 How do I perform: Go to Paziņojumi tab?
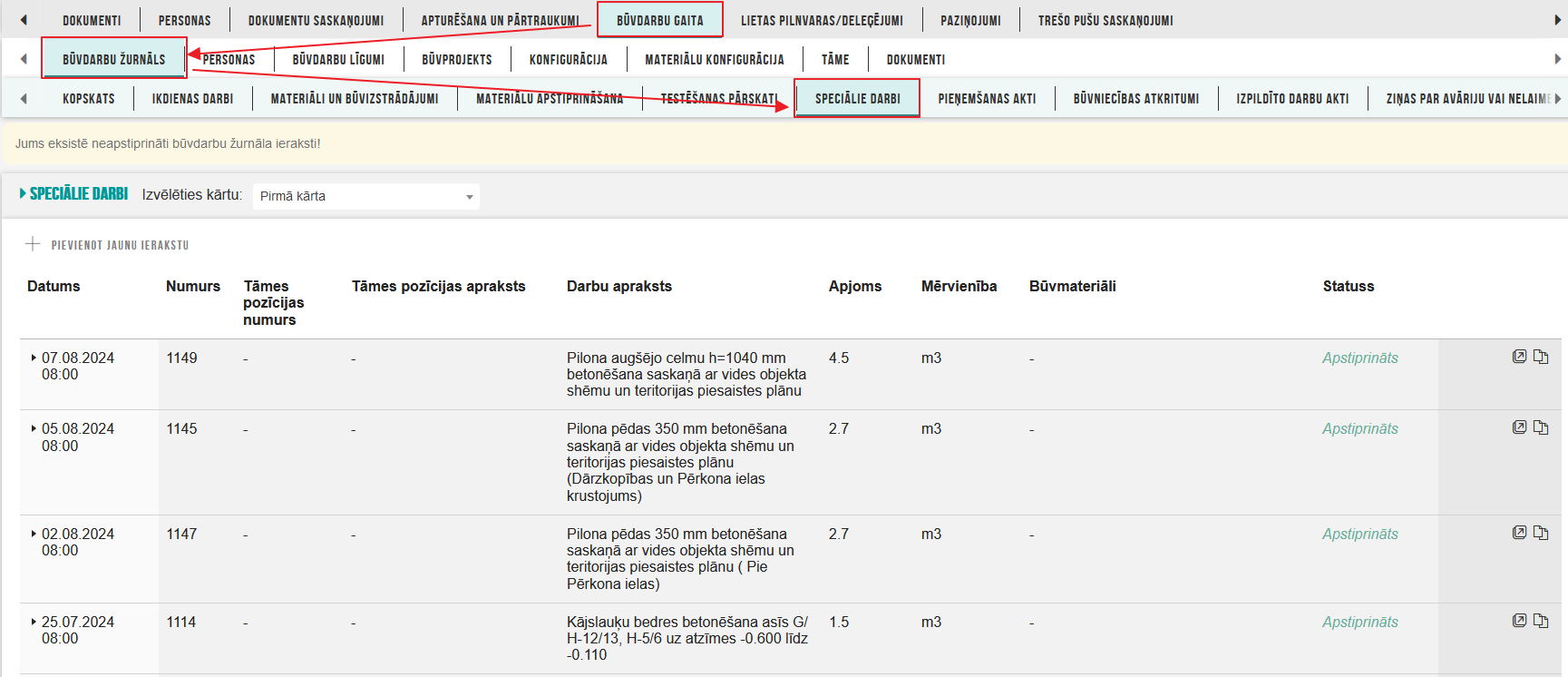[970, 20]
